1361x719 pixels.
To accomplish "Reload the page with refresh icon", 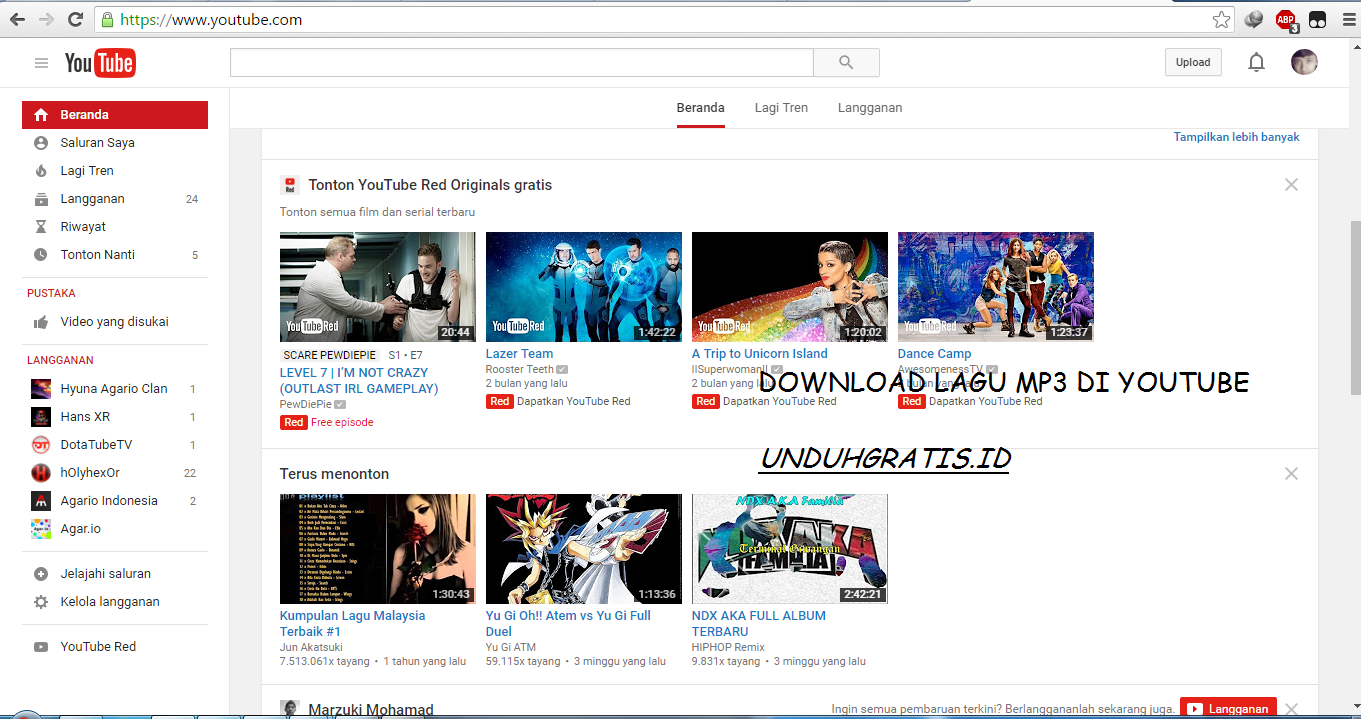I will [75, 19].
